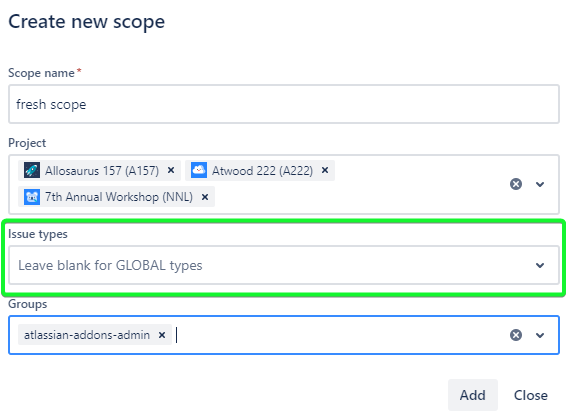Remove 7th Annual Workshop (NNL) tag

coord(205,197)
